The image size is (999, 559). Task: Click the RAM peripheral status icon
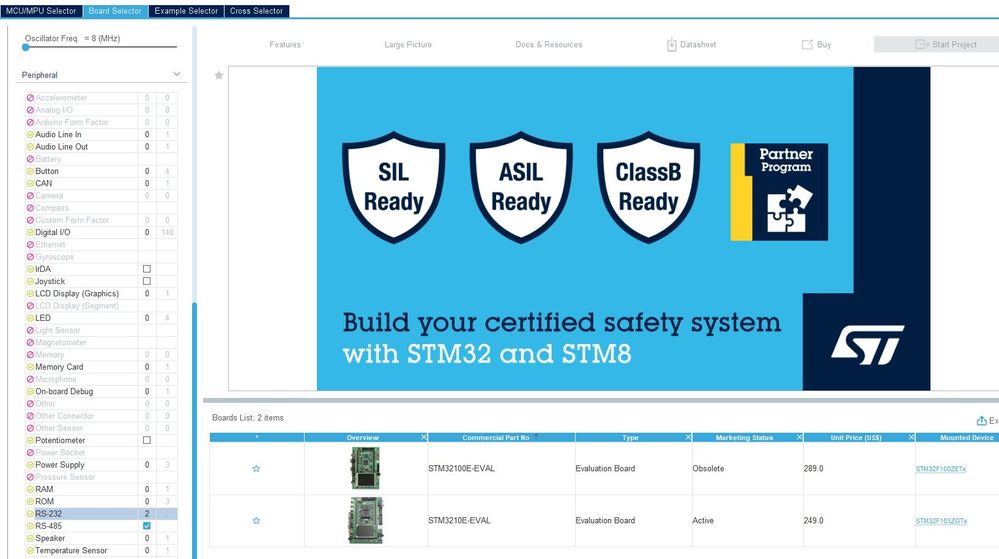pyautogui.click(x=30, y=490)
